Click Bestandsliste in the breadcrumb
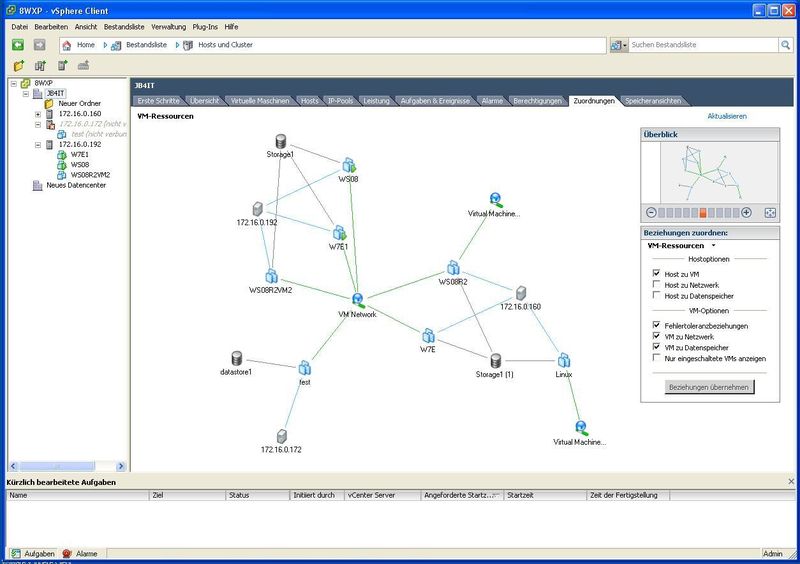This screenshot has height=564, width=800. click(x=146, y=45)
